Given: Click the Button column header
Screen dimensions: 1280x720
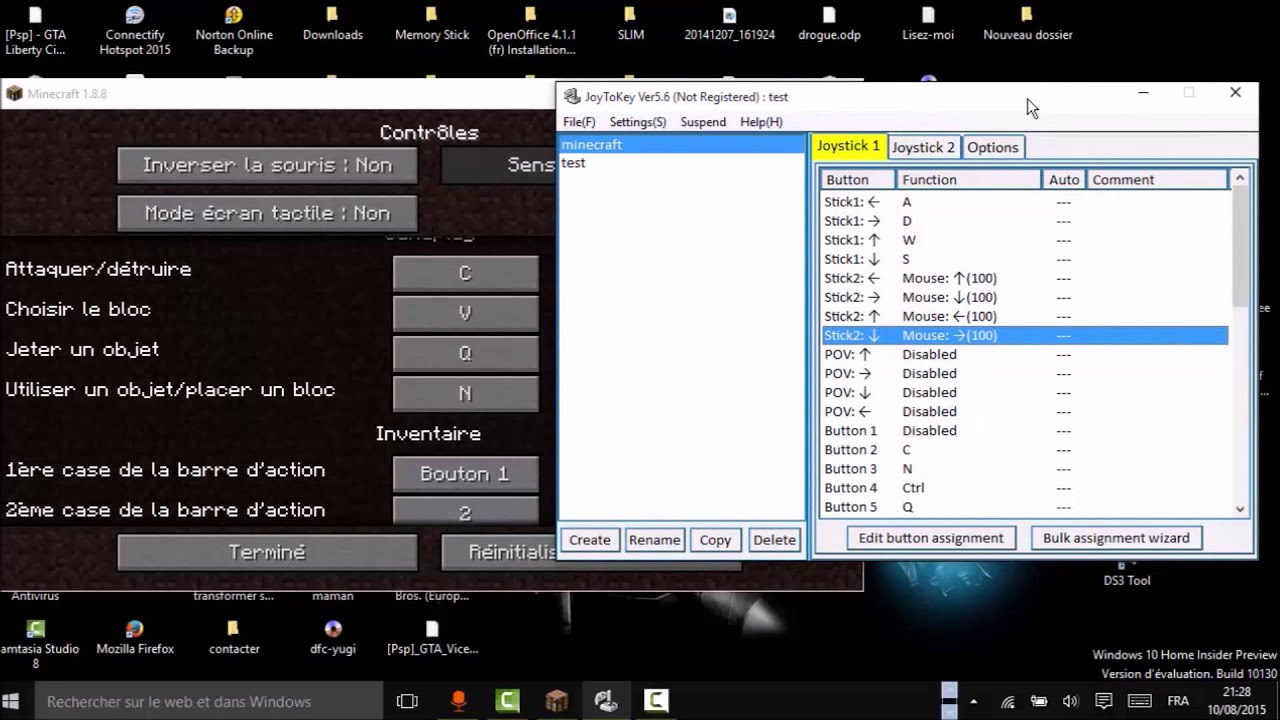Looking at the screenshot, I should [x=859, y=180].
